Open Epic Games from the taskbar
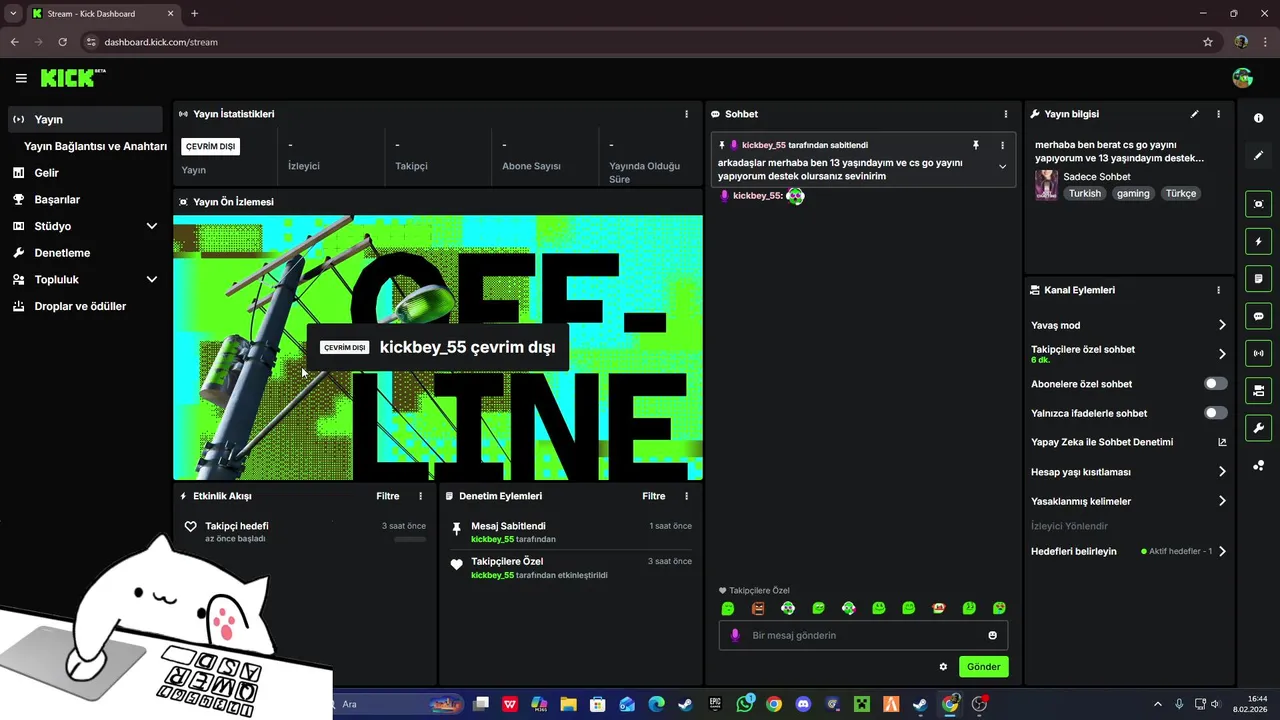The image size is (1280, 720). click(715, 704)
